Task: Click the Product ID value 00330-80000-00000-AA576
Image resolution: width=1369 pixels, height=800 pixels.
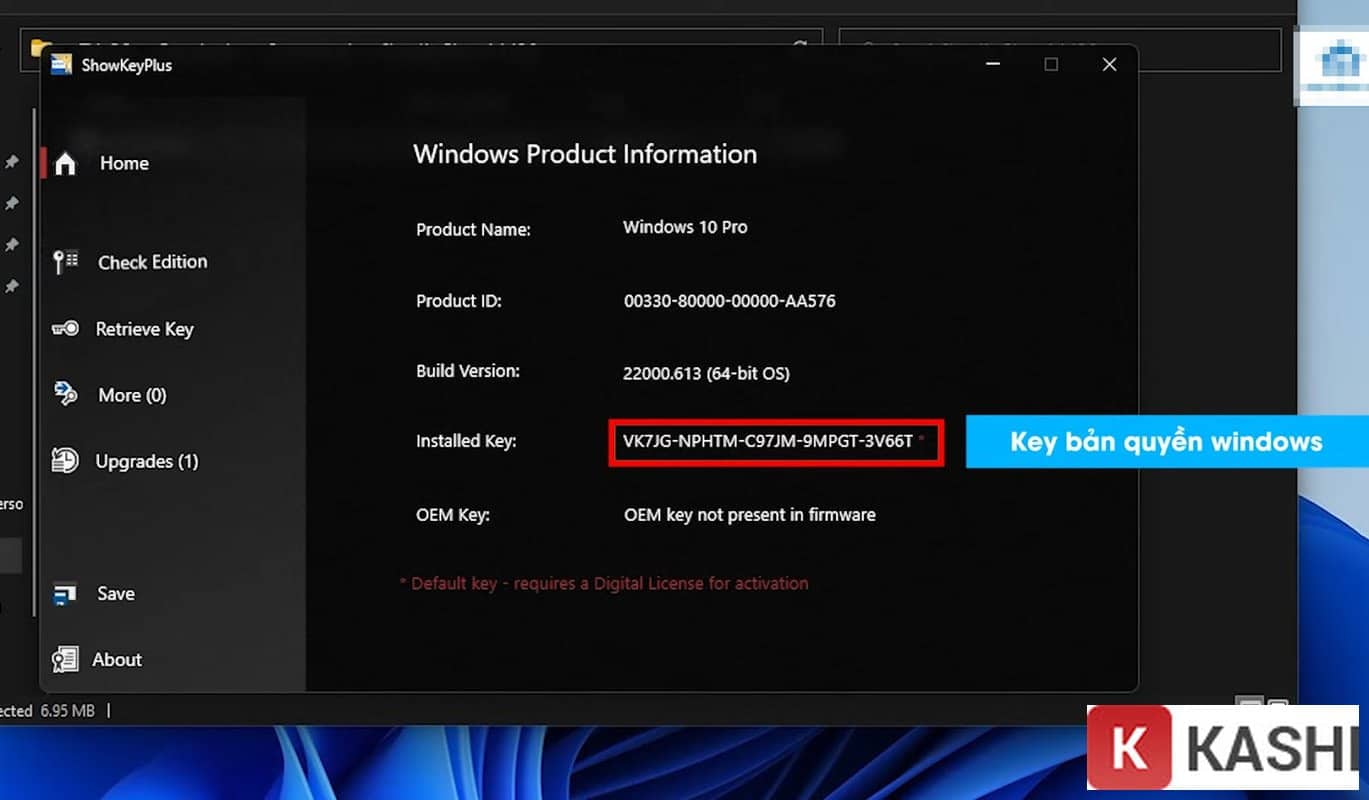Action: pos(729,300)
